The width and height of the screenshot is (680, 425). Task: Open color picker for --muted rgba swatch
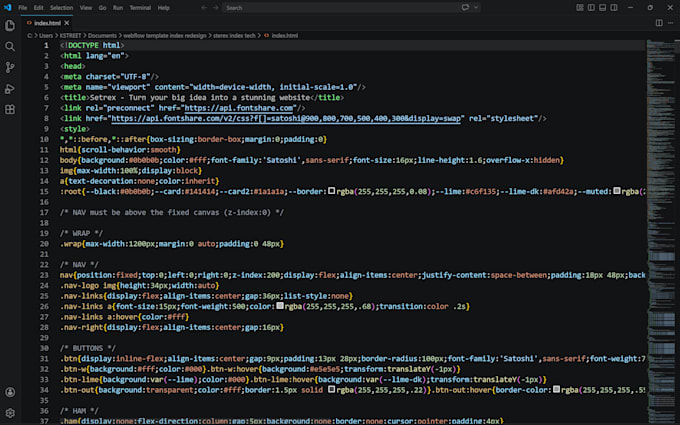point(616,190)
